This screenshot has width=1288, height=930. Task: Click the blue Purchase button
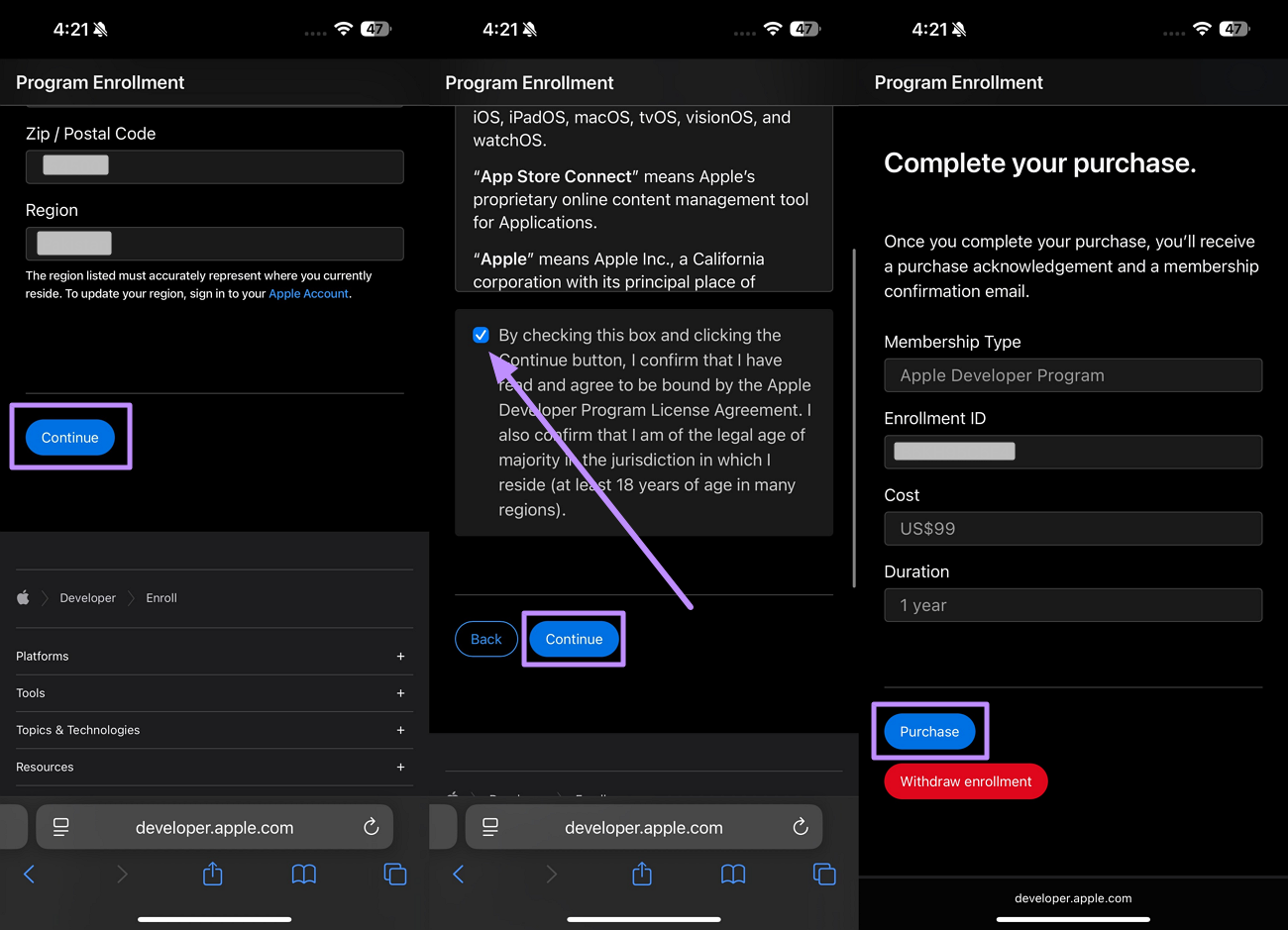pos(929,731)
